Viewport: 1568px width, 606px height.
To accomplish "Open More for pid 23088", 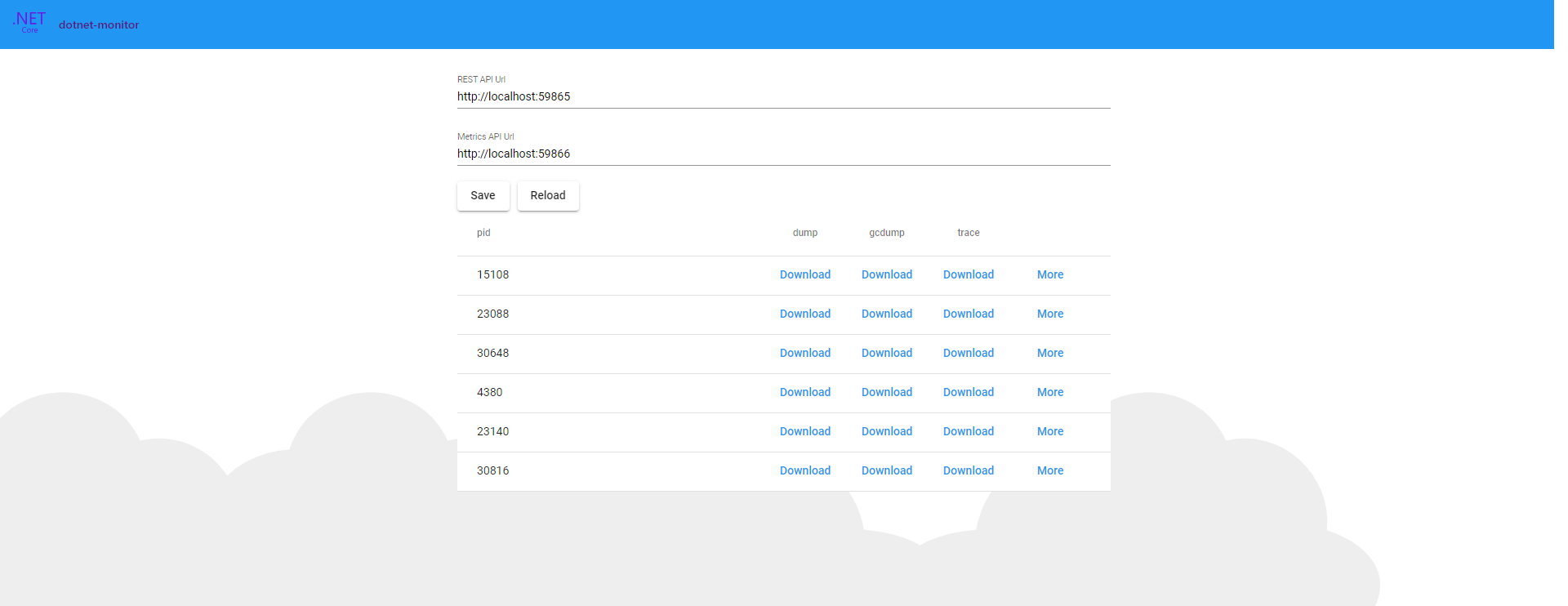I will click(x=1050, y=314).
